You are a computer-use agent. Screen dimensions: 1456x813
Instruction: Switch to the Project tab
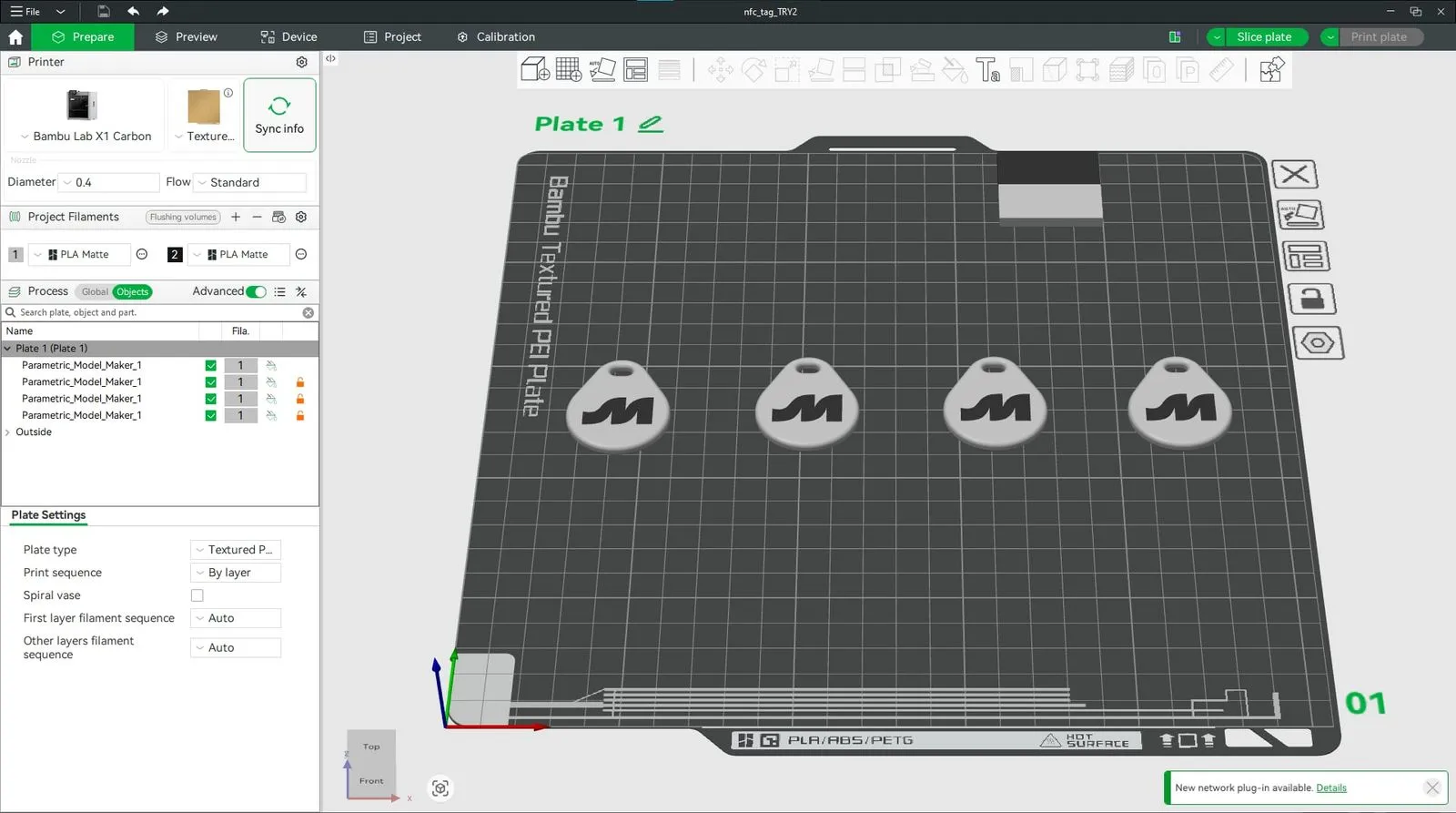pos(392,37)
